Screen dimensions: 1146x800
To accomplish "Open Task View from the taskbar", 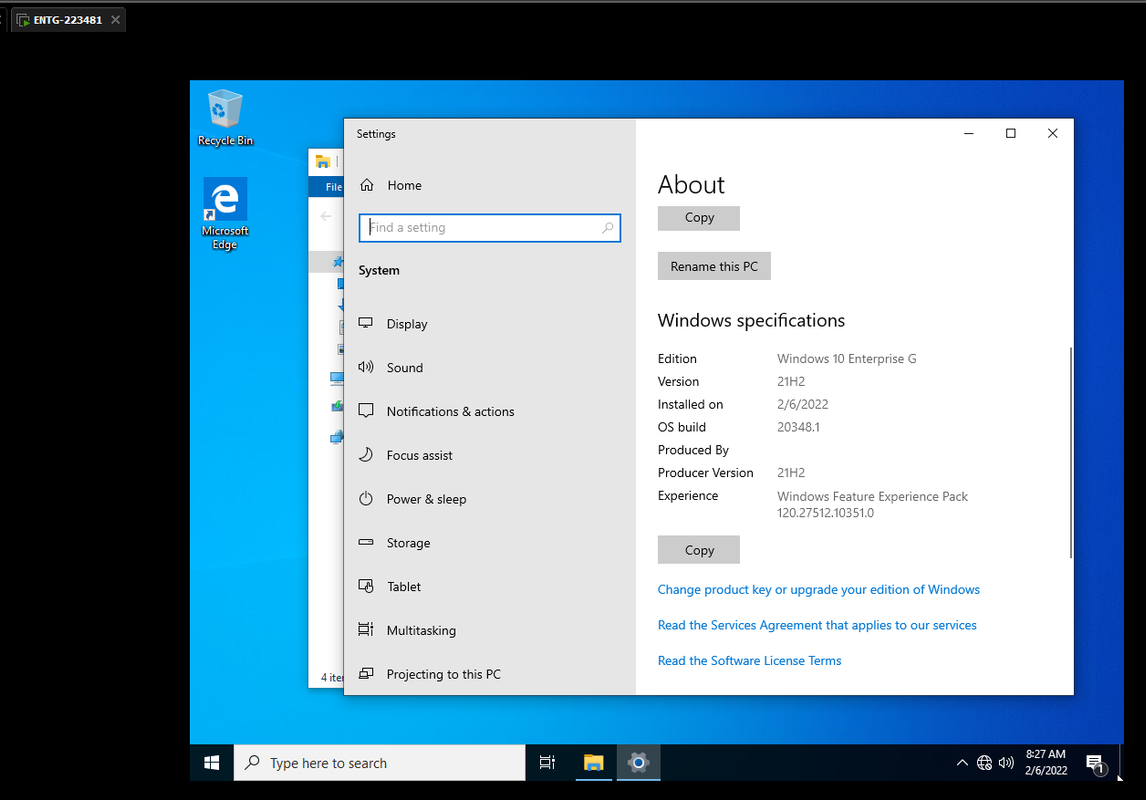I will click(x=547, y=763).
